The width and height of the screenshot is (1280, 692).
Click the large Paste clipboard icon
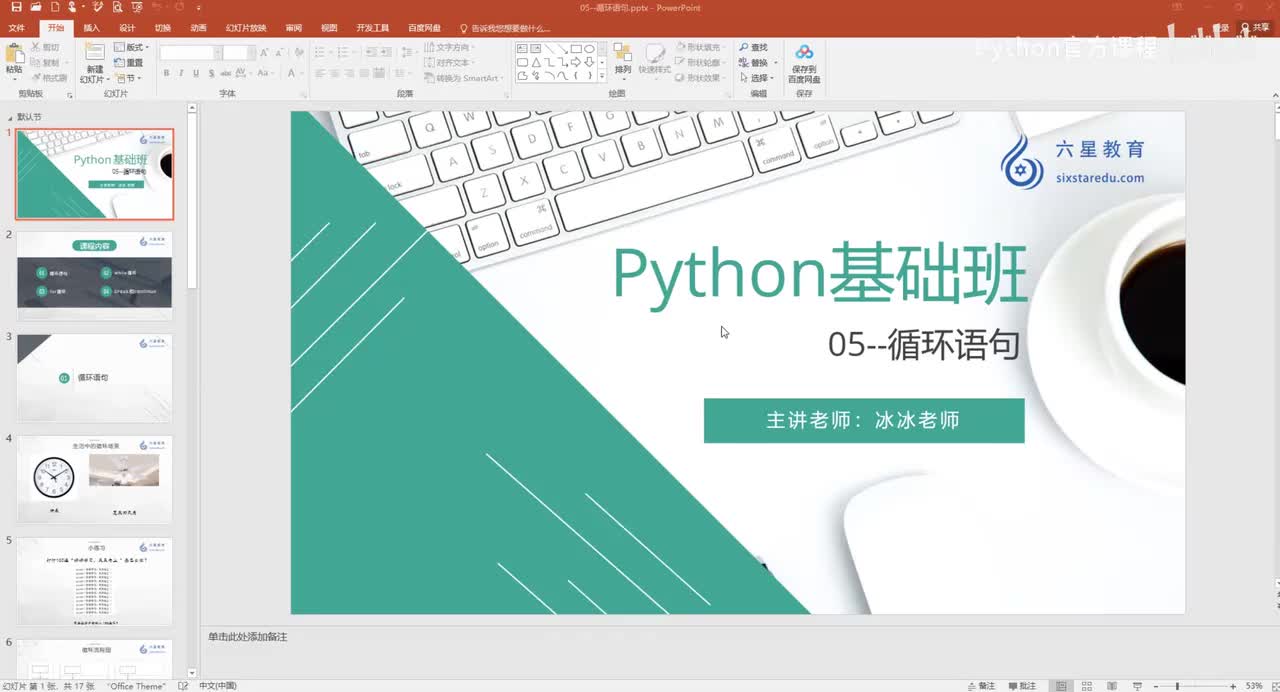coord(14,54)
